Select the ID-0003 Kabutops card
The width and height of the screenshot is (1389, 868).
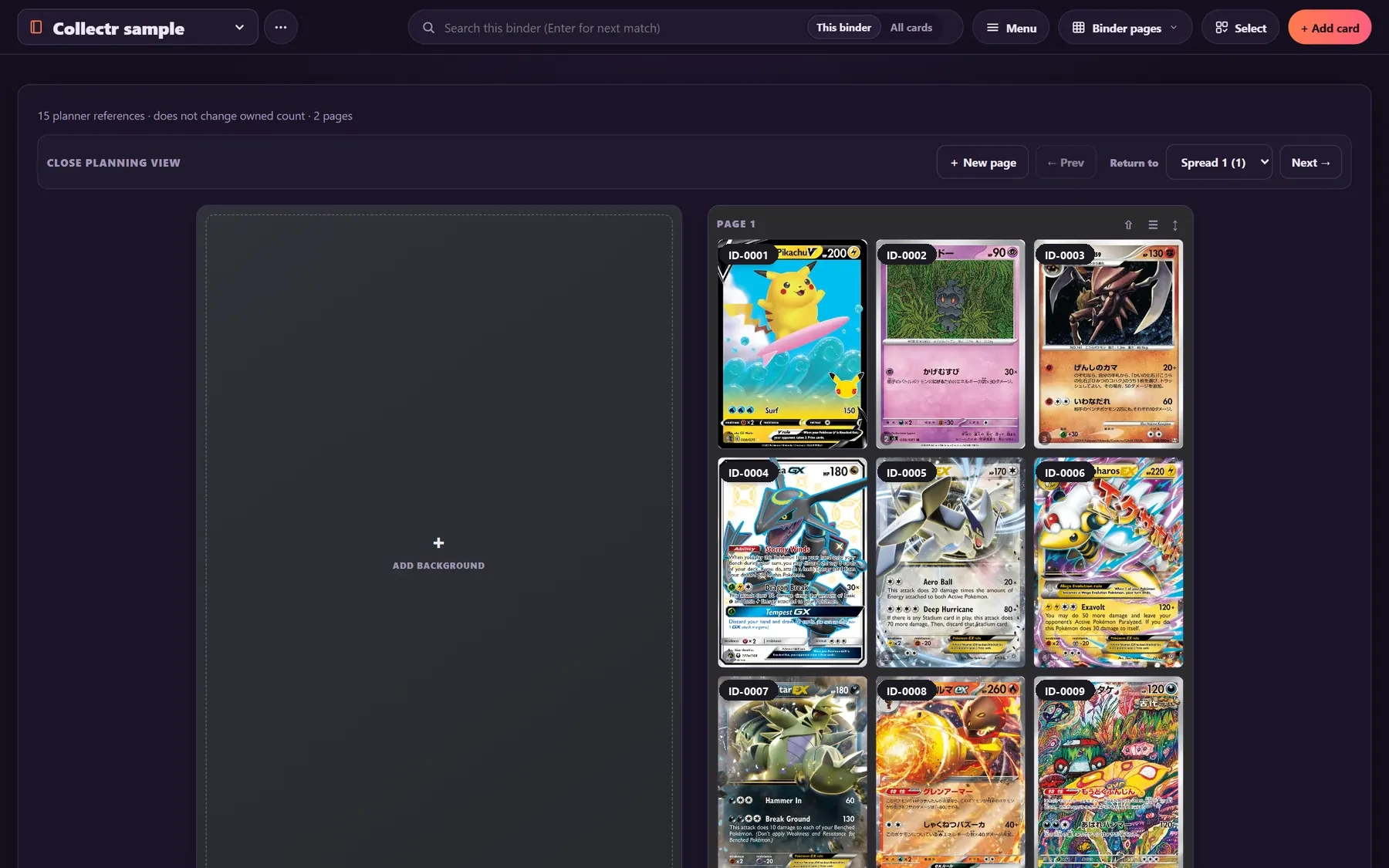coord(1108,344)
